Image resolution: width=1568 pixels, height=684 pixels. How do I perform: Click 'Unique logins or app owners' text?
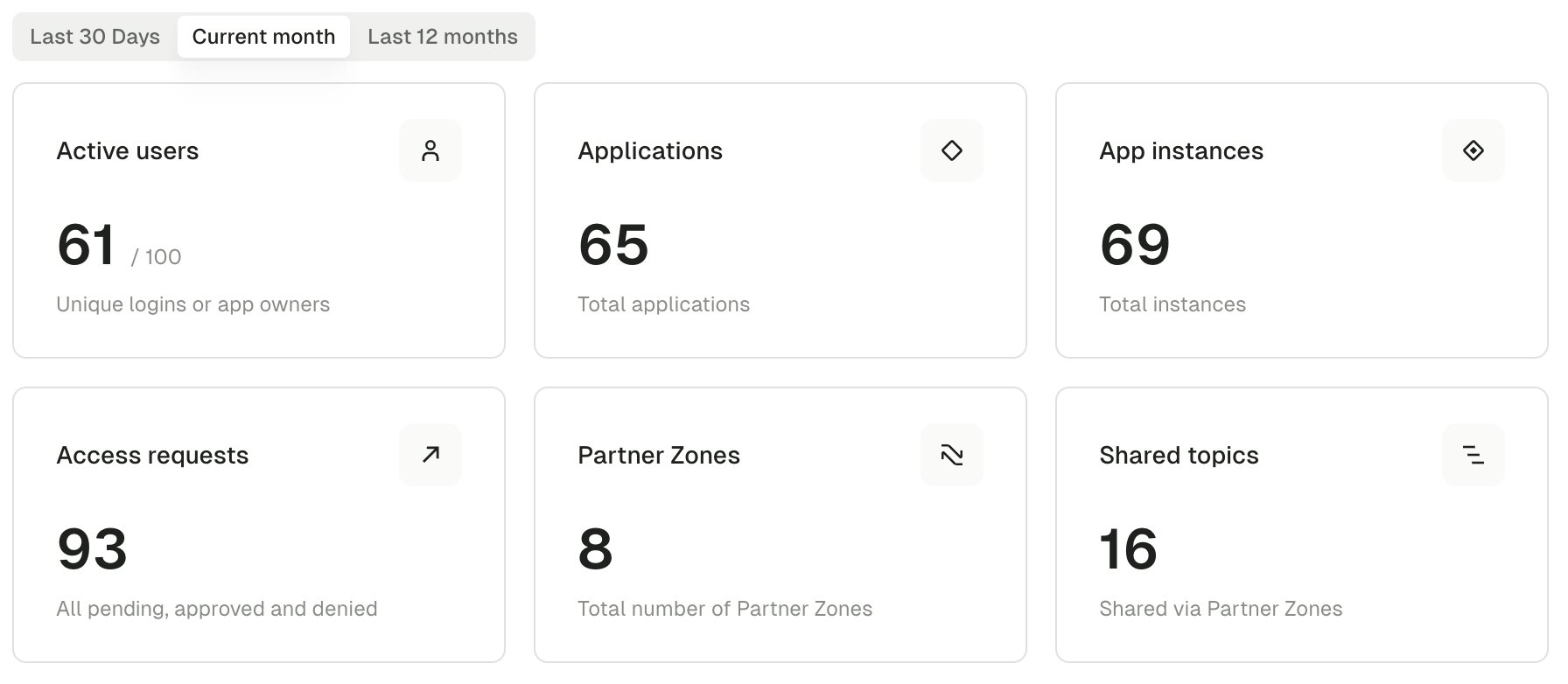(x=193, y=304)
